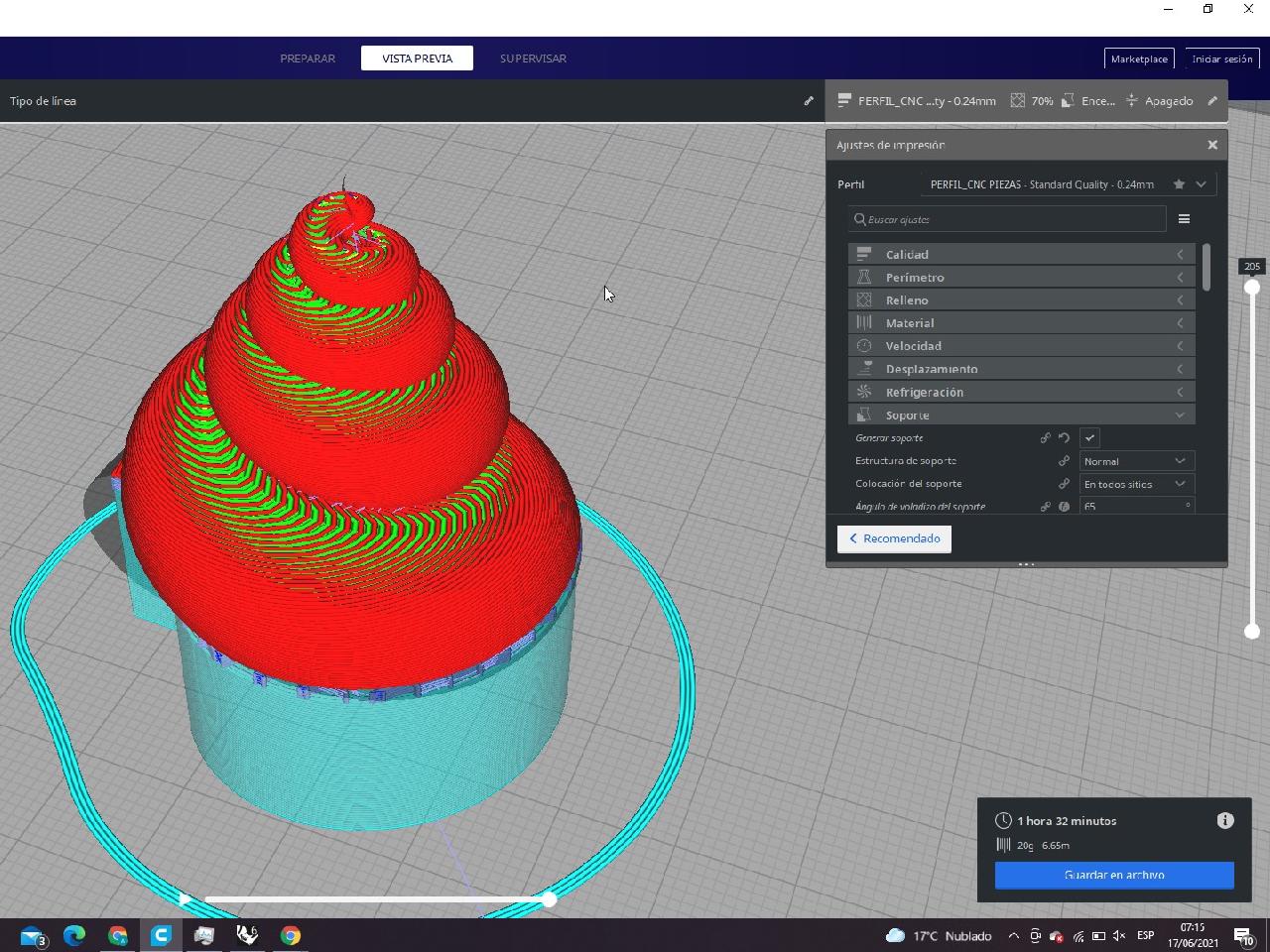Select the VISTA PREVIA tab
This screenshot has height=952, width=1270.
click(x=417, y=59)
